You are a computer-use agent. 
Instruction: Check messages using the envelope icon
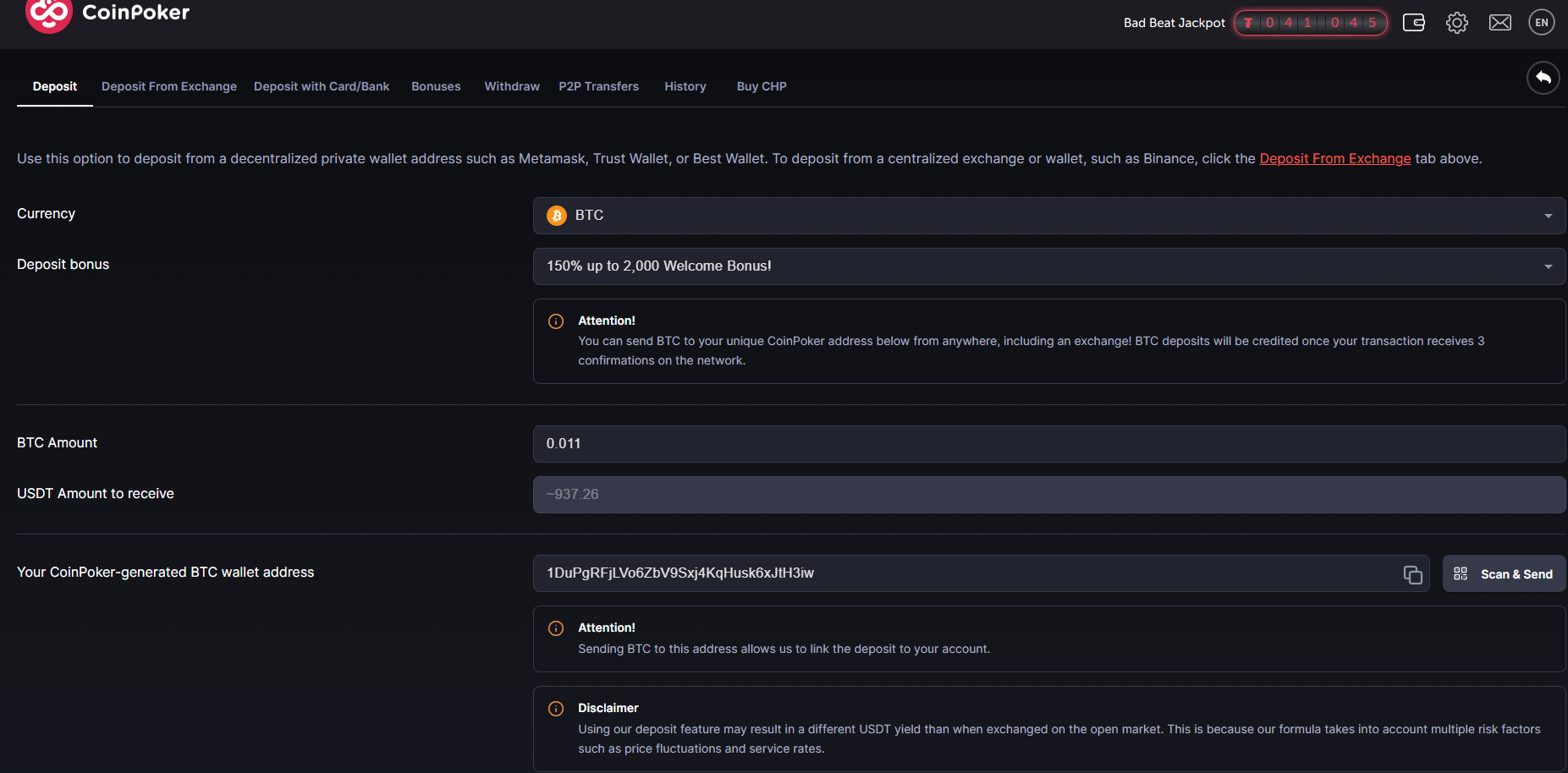click(1499, 23)
